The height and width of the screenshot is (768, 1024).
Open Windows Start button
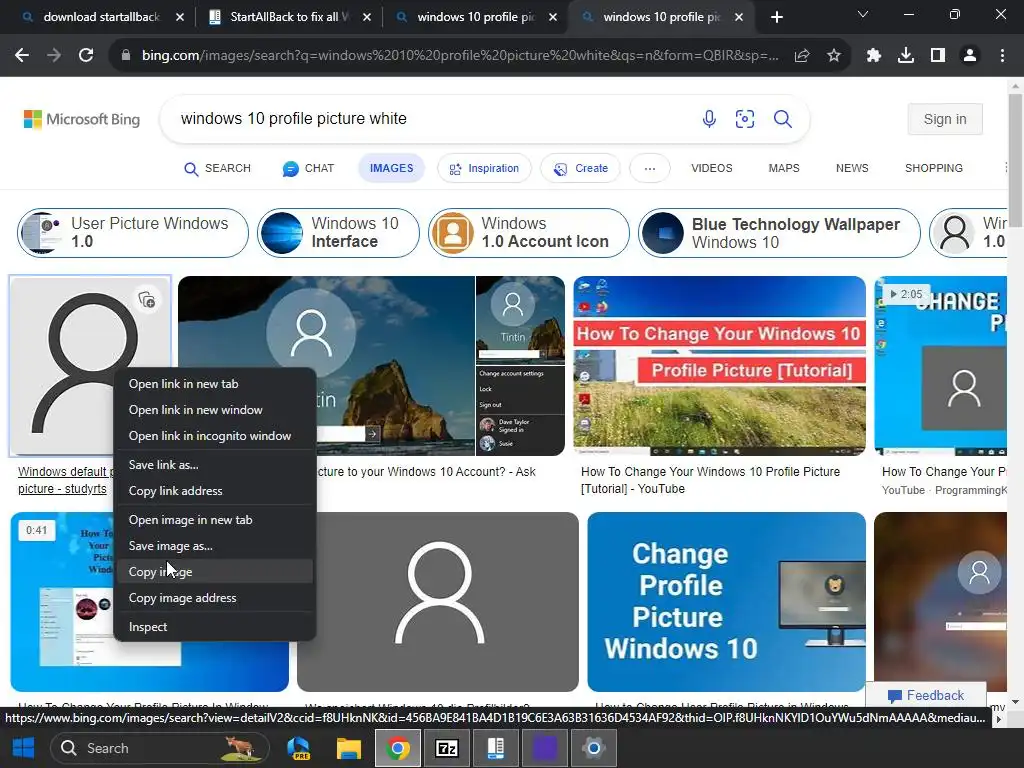(x=24, y=748)
